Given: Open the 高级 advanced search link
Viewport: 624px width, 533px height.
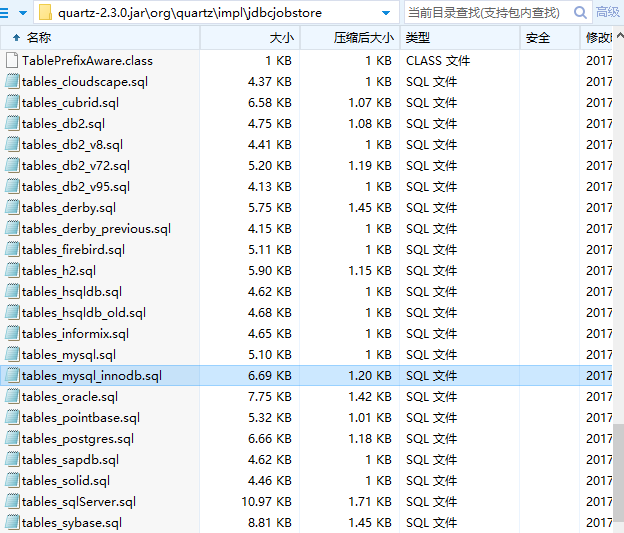Looking at the screenshot, I should pyautogui.click(x=608, y=12).
